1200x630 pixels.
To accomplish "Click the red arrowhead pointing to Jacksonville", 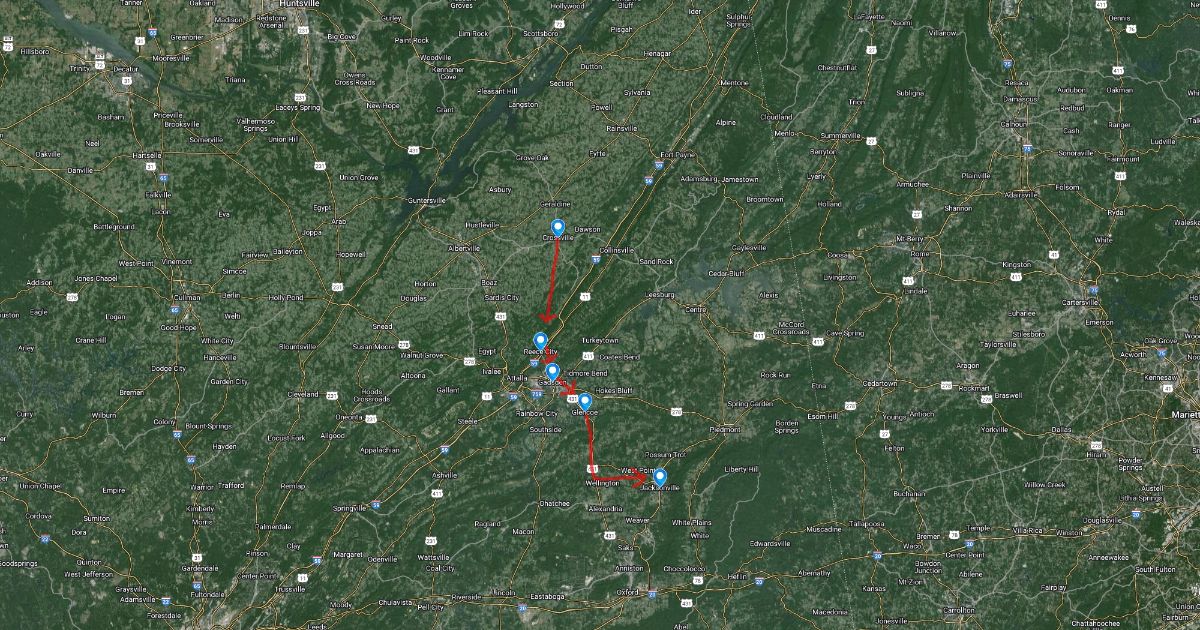I will [x=640, y=479].
